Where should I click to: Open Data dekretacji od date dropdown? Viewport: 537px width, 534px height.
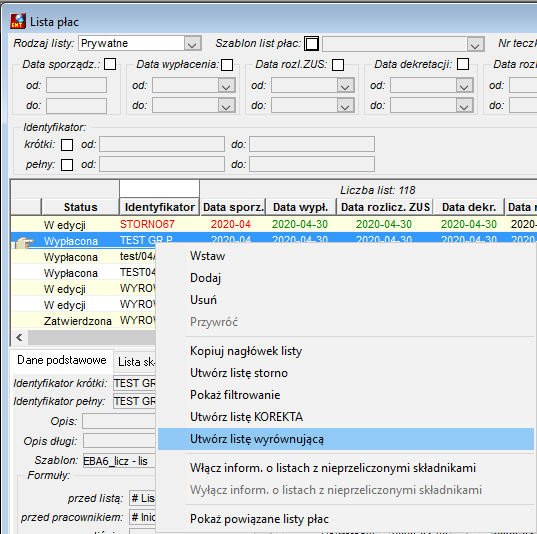(x=464, y=86)
